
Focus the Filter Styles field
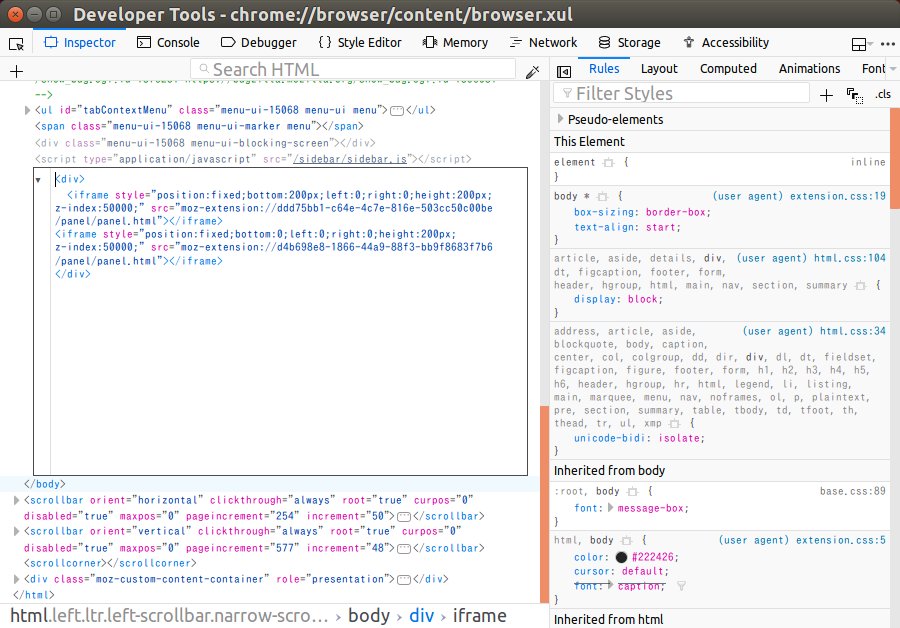(681, 93)
